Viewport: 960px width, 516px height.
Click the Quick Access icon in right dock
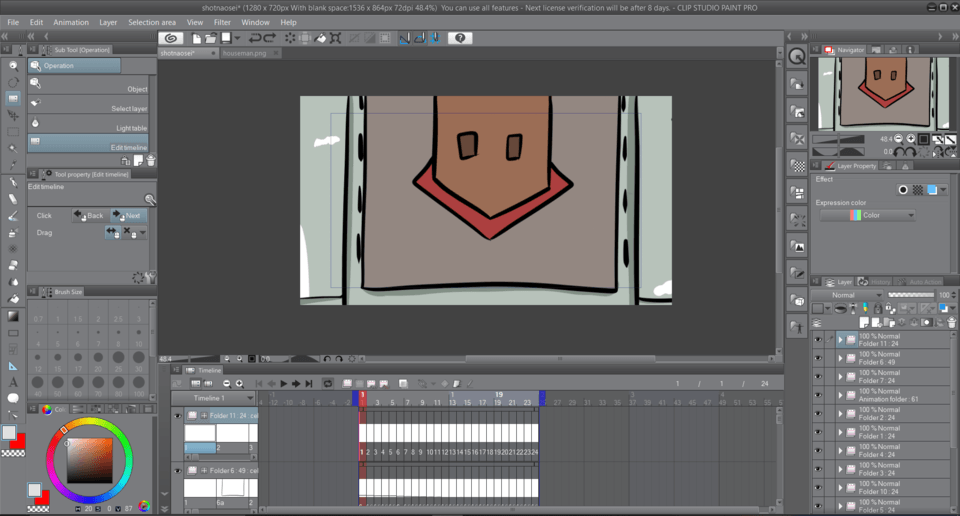[797, 56]
